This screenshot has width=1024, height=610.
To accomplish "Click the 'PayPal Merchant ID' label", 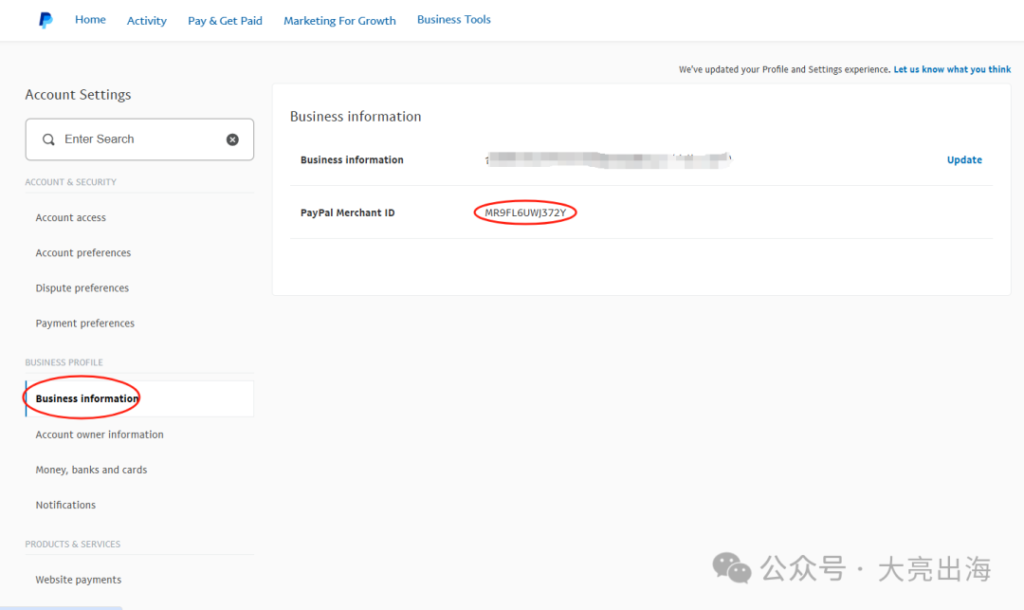I will [x=347, y=213].
